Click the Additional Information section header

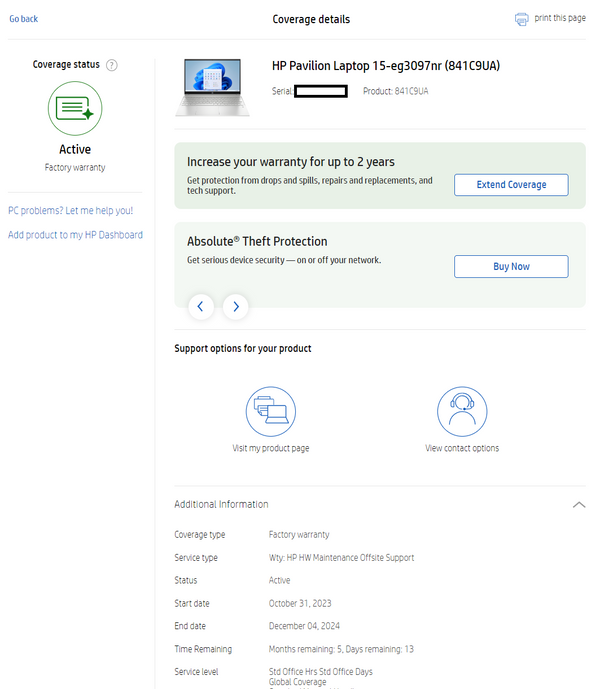221,504
